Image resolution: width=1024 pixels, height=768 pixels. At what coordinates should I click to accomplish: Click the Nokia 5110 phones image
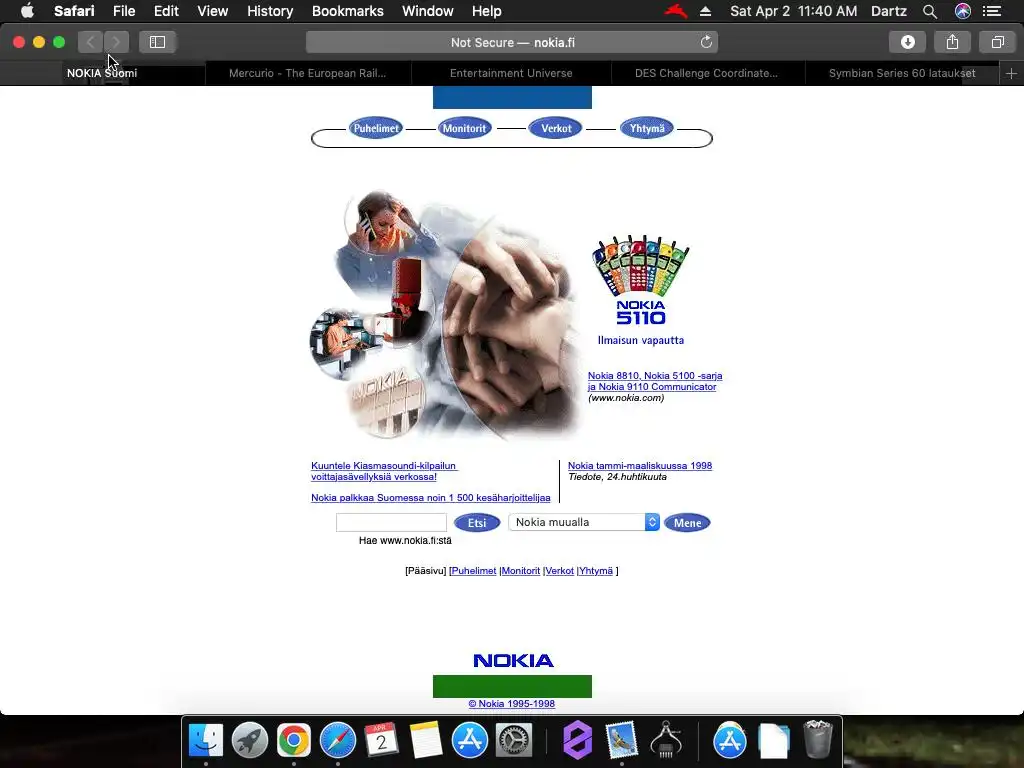(640, 280)
